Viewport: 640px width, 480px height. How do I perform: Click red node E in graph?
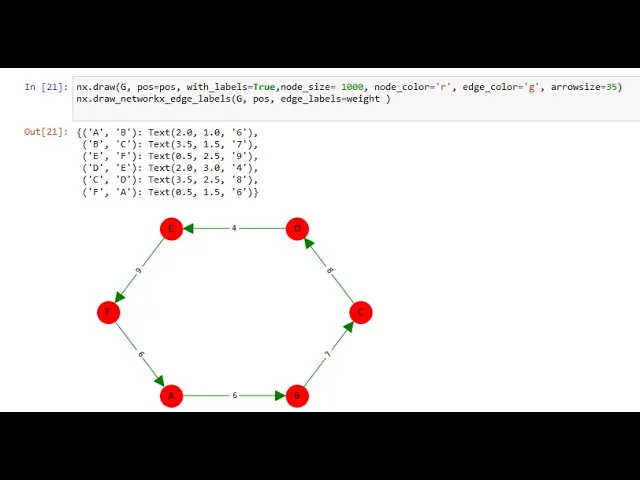(171, 229)
